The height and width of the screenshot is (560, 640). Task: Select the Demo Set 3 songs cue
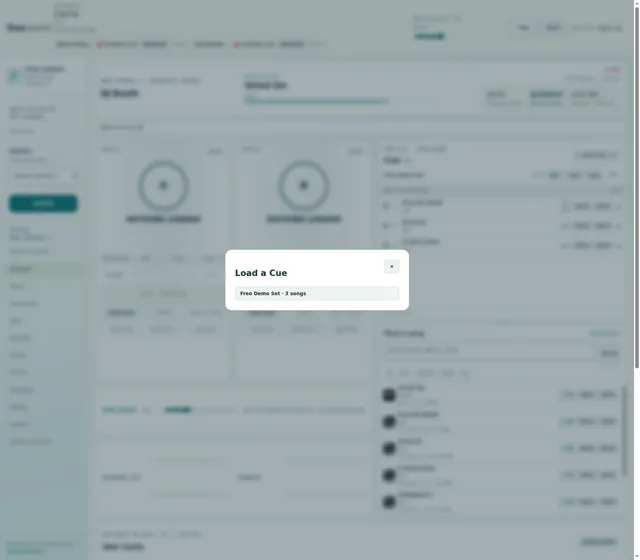(x=317, y=293)
